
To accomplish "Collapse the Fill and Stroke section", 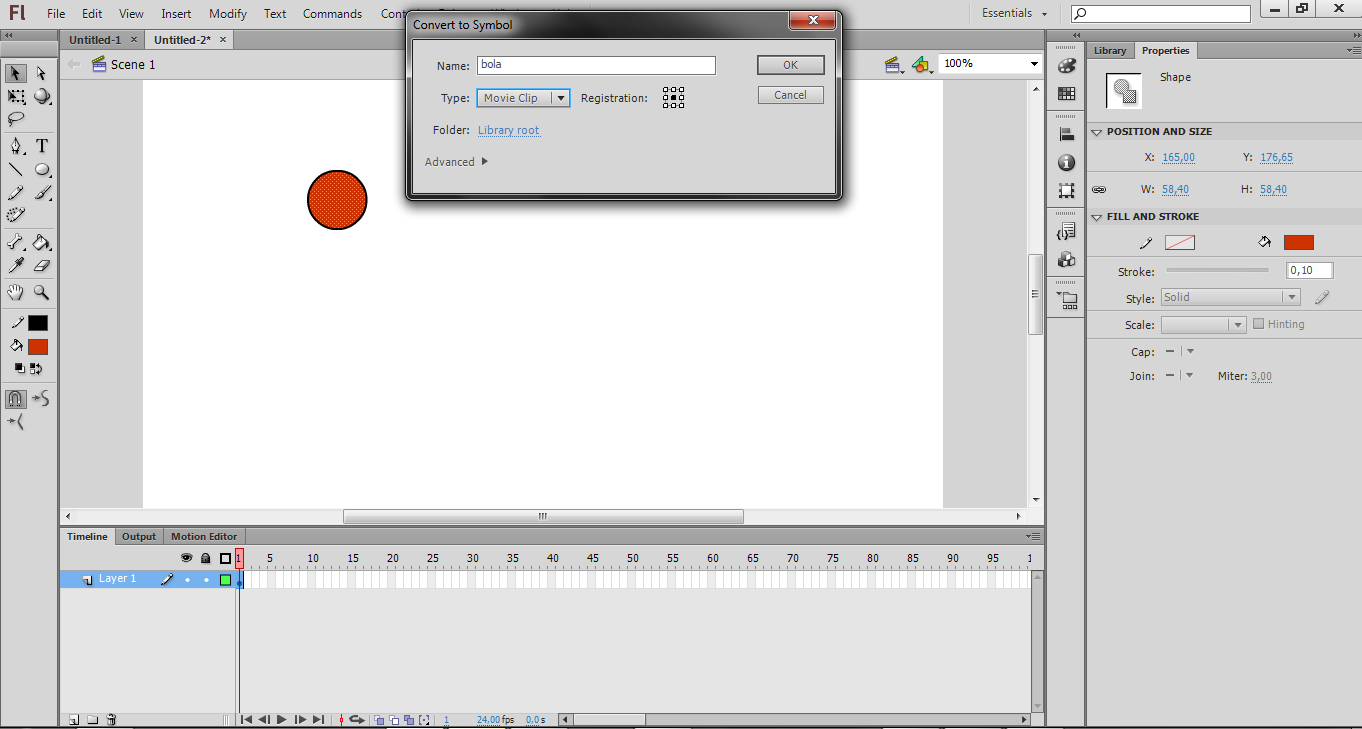I will [1096, 217].
